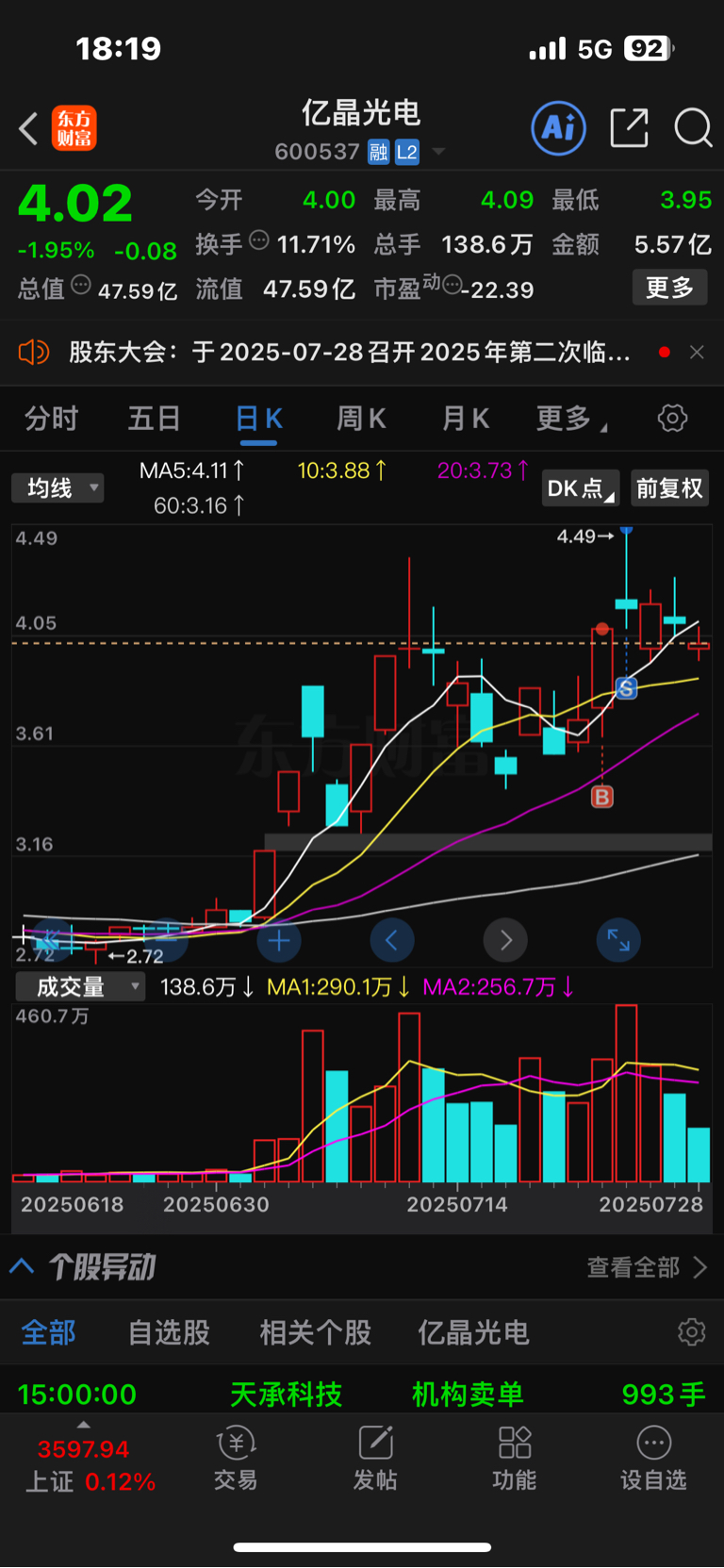Image resolution: width=724 pixels, height=1568 pixels.
Task: Open 发帖 post icon
Action: (375, 1458)
